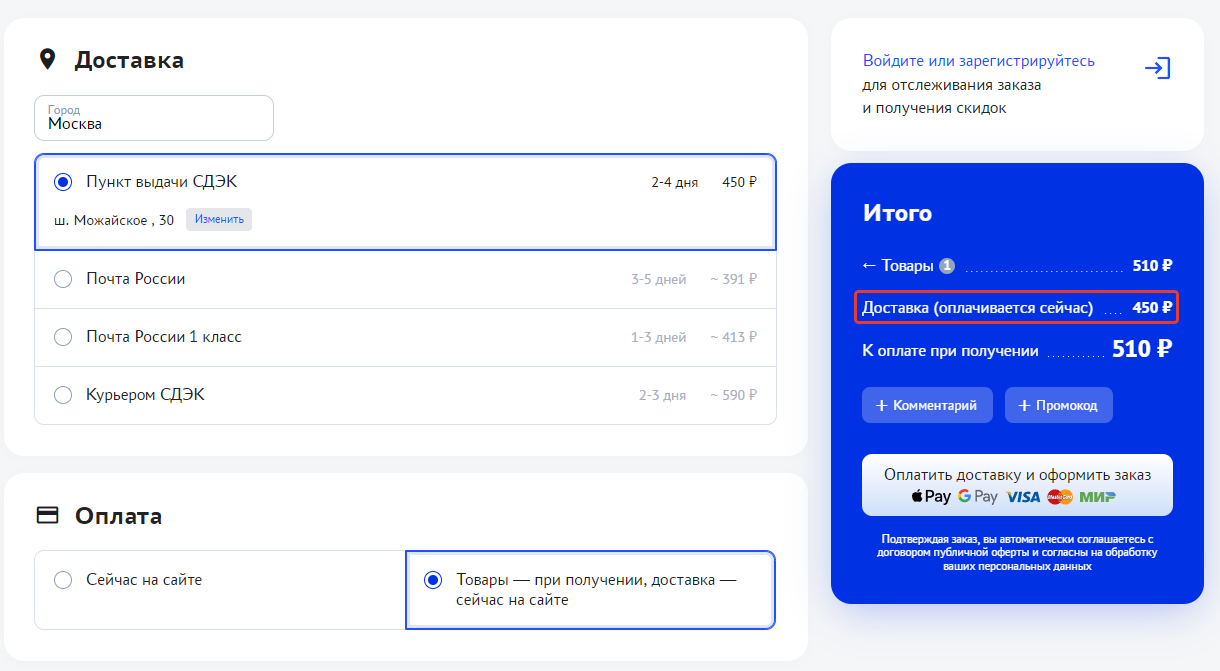1220x671 pixels.
Task: Click the Город input field
Action: pos(154,119)
